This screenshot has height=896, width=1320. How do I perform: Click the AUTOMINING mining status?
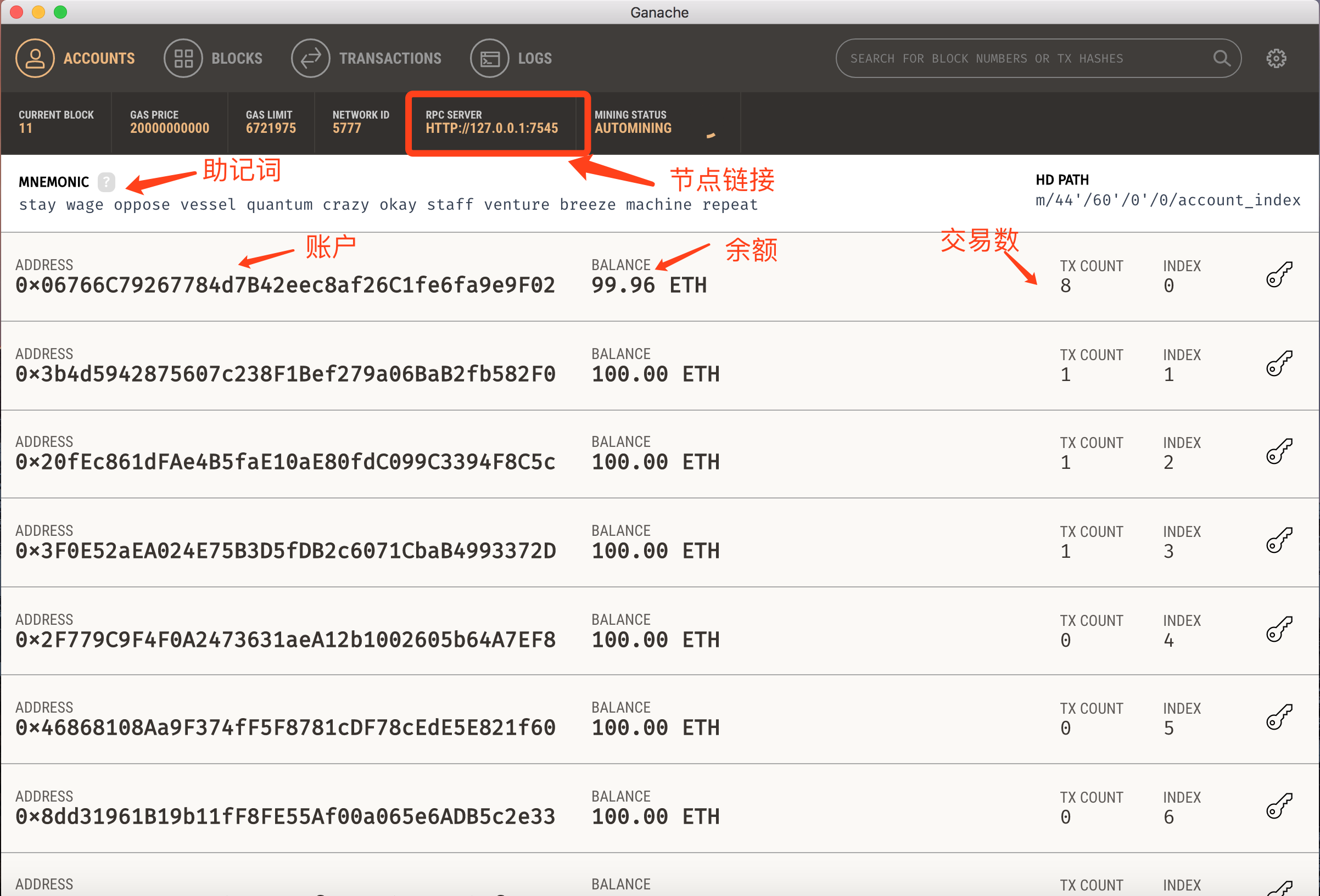(633, 128)
